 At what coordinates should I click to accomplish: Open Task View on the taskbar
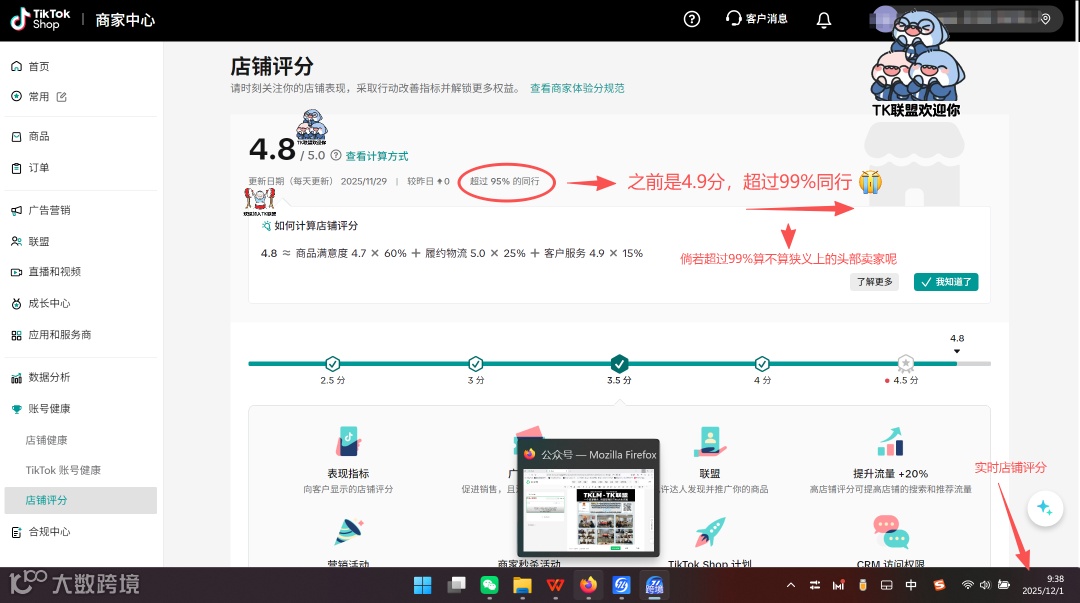tap(456, 585)
